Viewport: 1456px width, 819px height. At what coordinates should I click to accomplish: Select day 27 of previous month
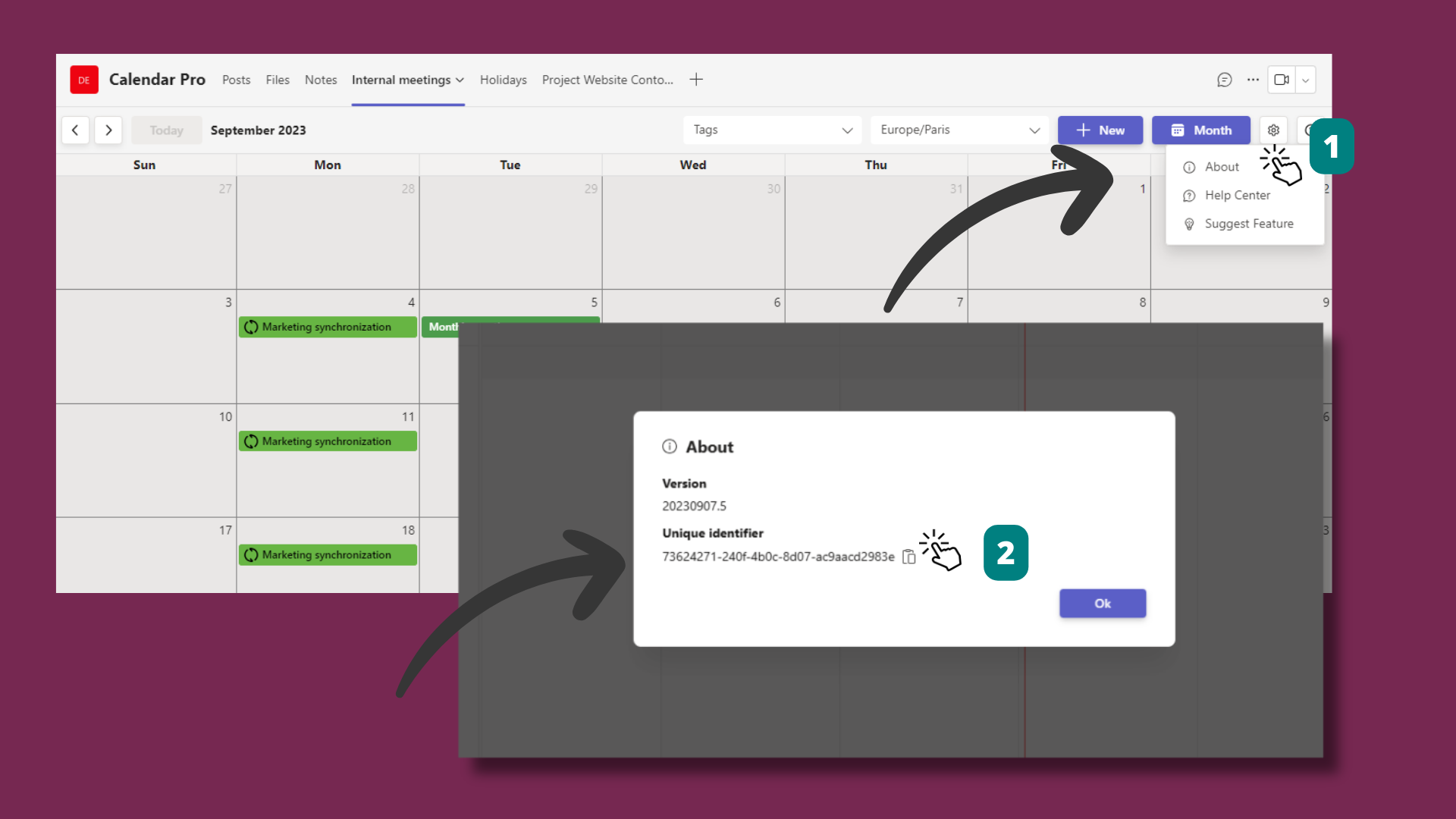(x=225, y=189)
